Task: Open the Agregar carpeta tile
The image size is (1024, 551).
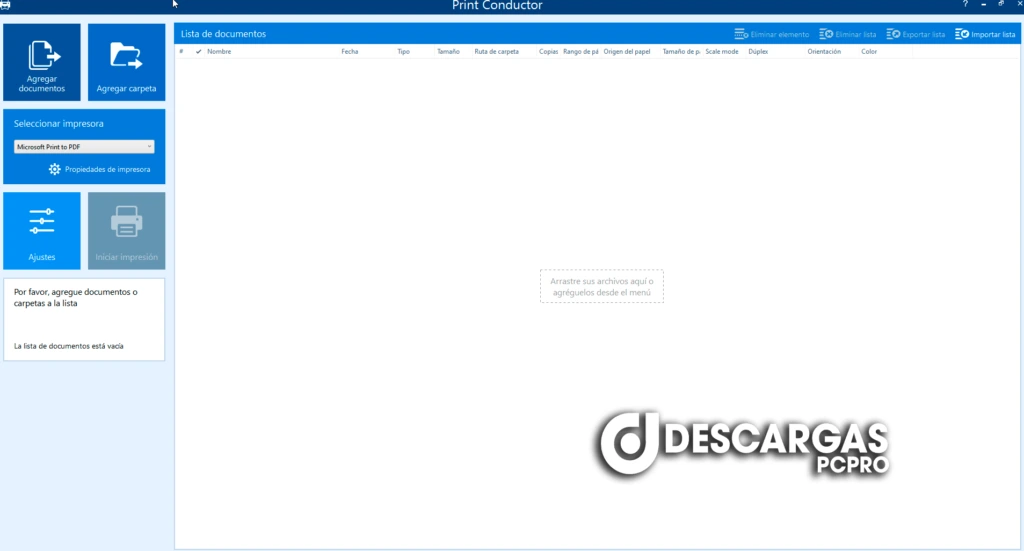Action: coord(126,62)
